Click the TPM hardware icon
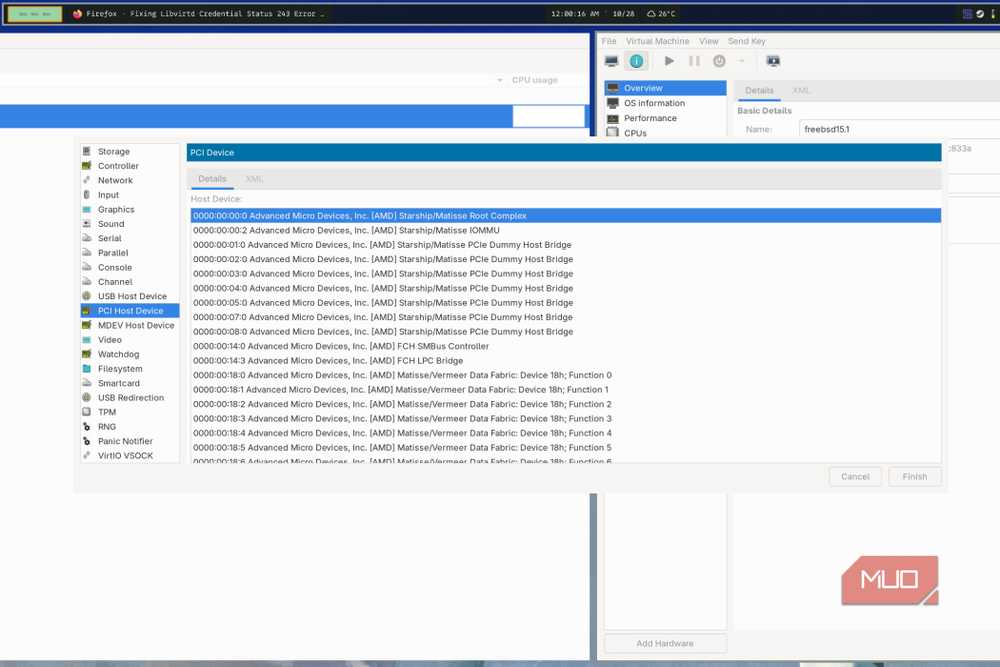Image resolution: width=1000 pixels, height=667 pixels. click(87, 412)
